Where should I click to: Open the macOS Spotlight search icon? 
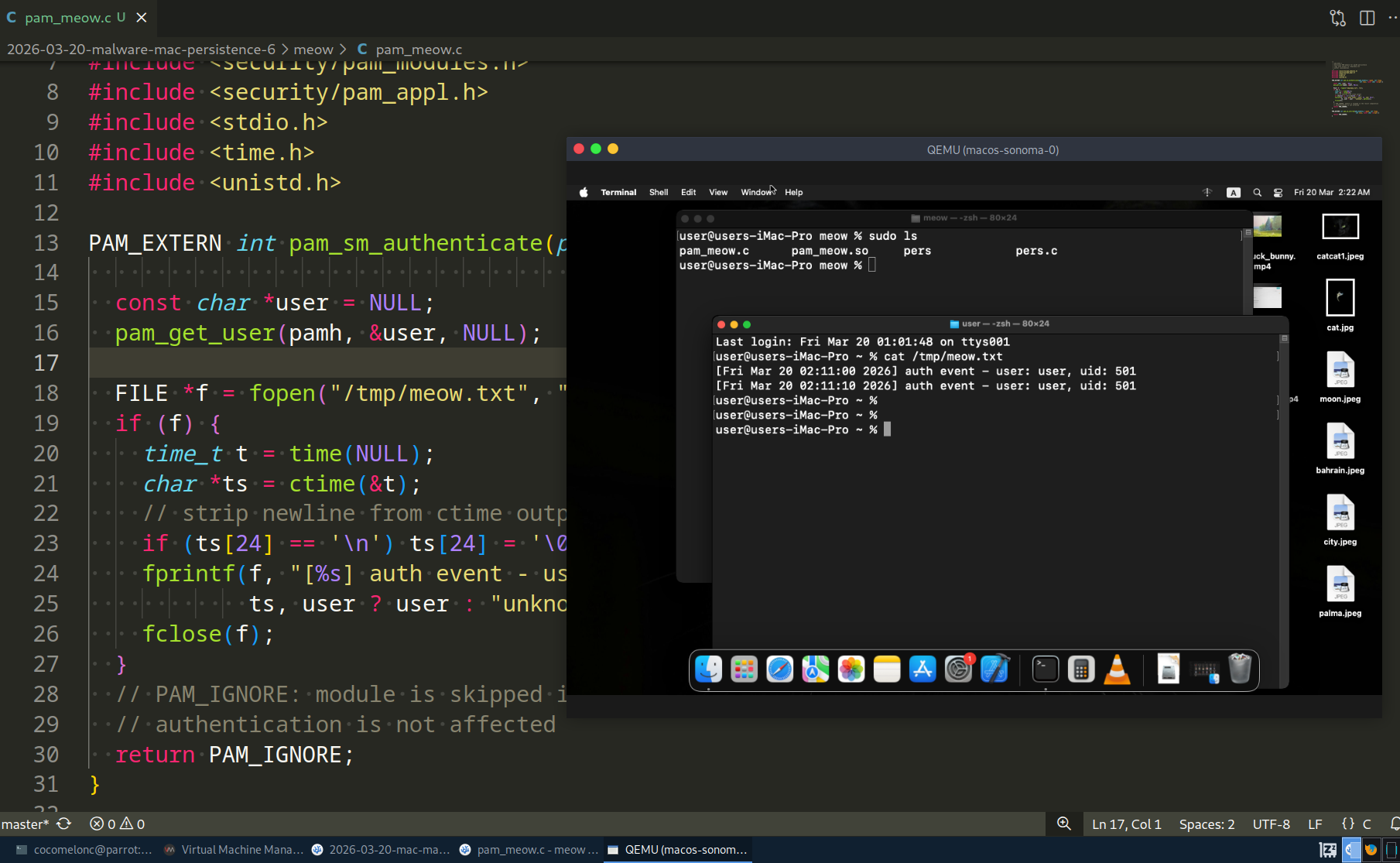[1257, 193]
